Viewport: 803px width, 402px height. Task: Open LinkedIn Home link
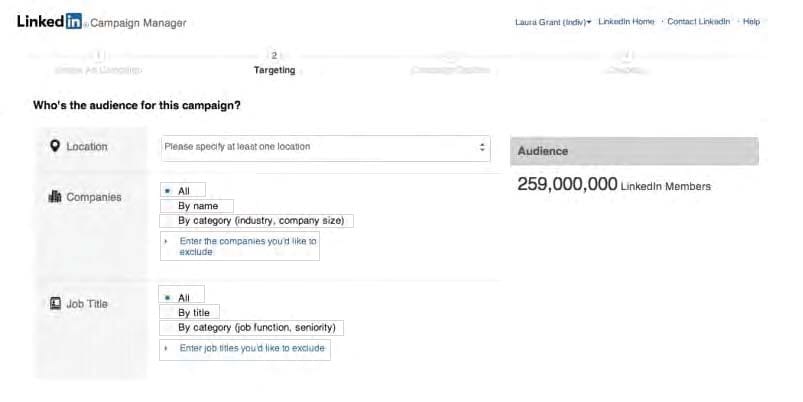(x=626, y=22)
